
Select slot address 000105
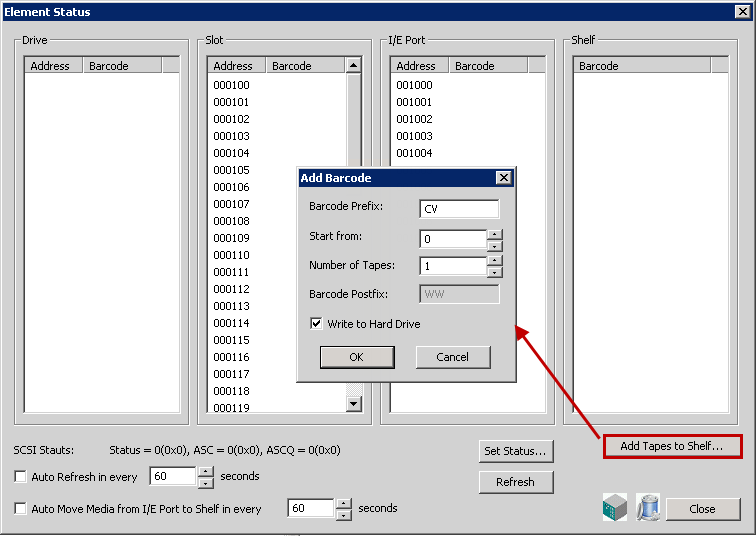[x=231, y=170]
